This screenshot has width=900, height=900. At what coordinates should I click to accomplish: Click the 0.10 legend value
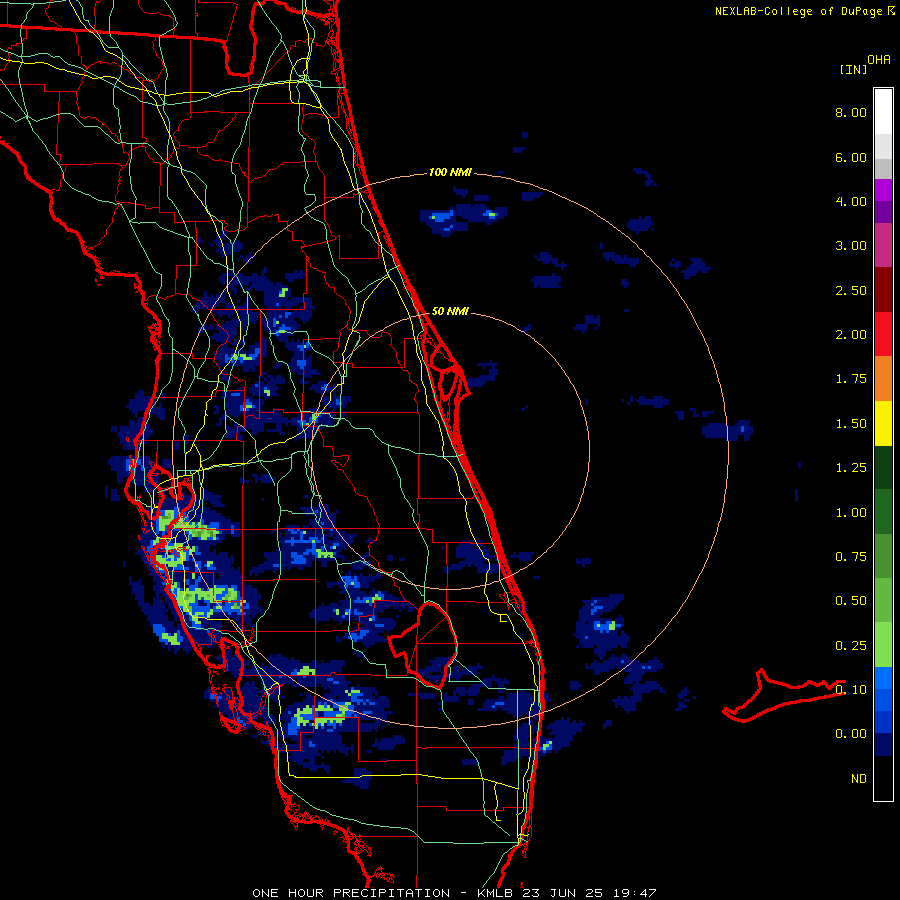(x=851, y=690)
